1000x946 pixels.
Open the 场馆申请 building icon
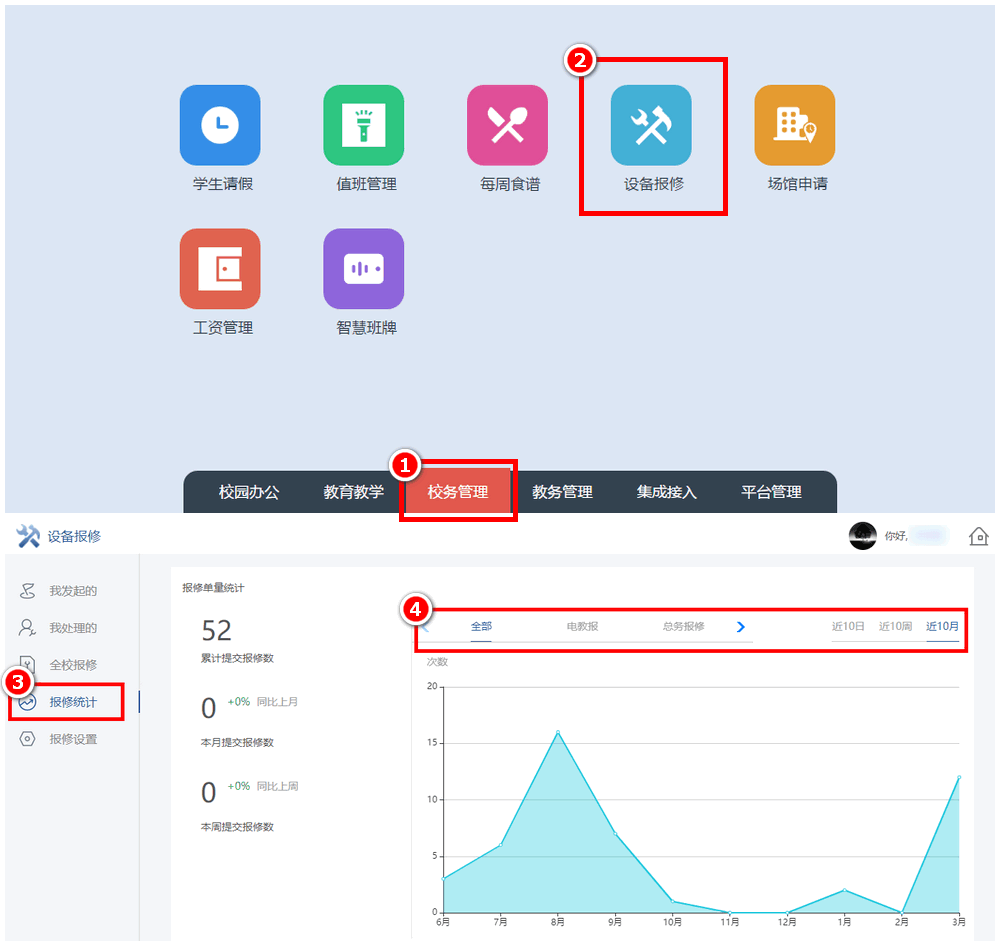tap(795, 125)
